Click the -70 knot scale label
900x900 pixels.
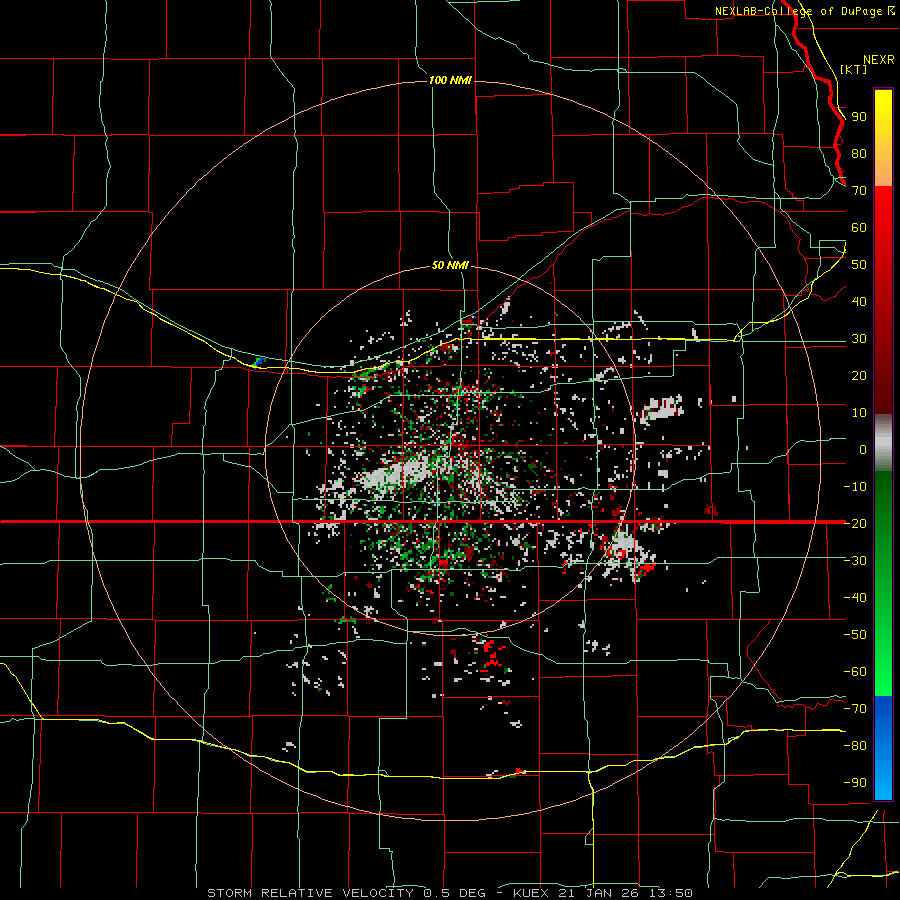(855, 708)
